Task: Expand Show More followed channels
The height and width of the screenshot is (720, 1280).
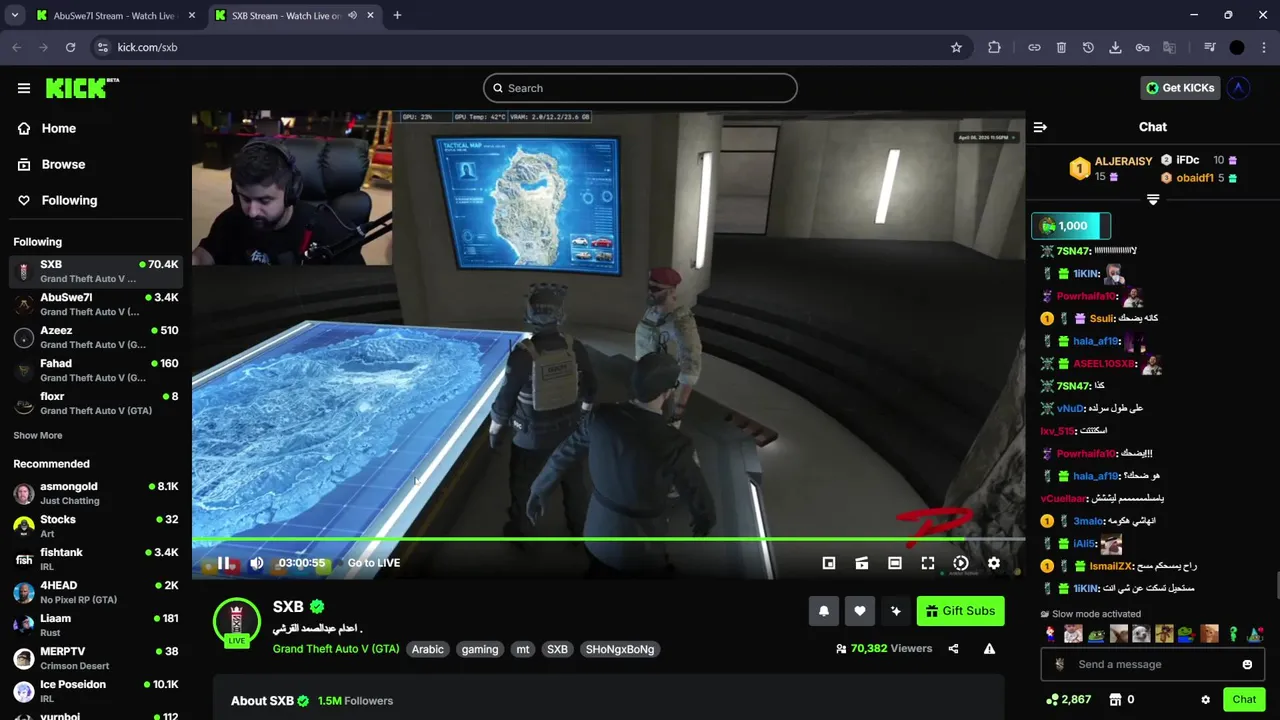Action: click(38, 436)
